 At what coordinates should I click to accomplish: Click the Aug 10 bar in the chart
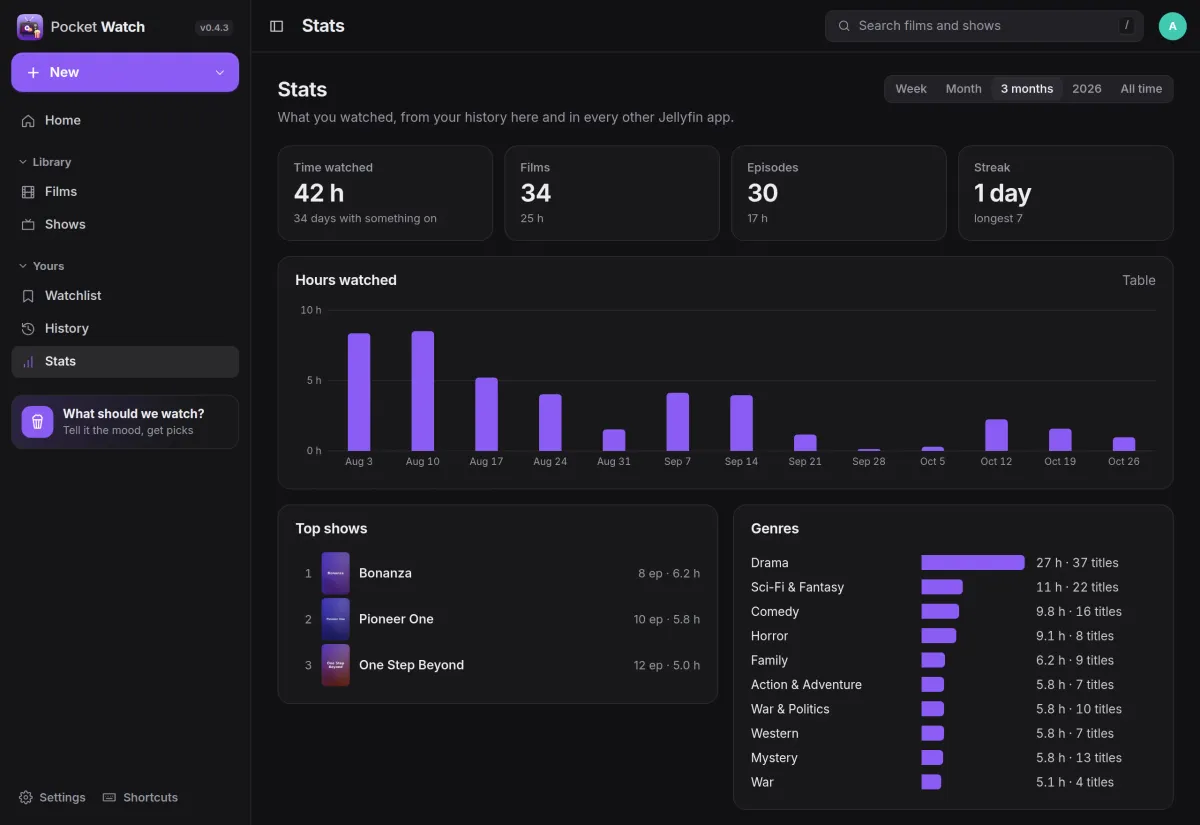423,391
